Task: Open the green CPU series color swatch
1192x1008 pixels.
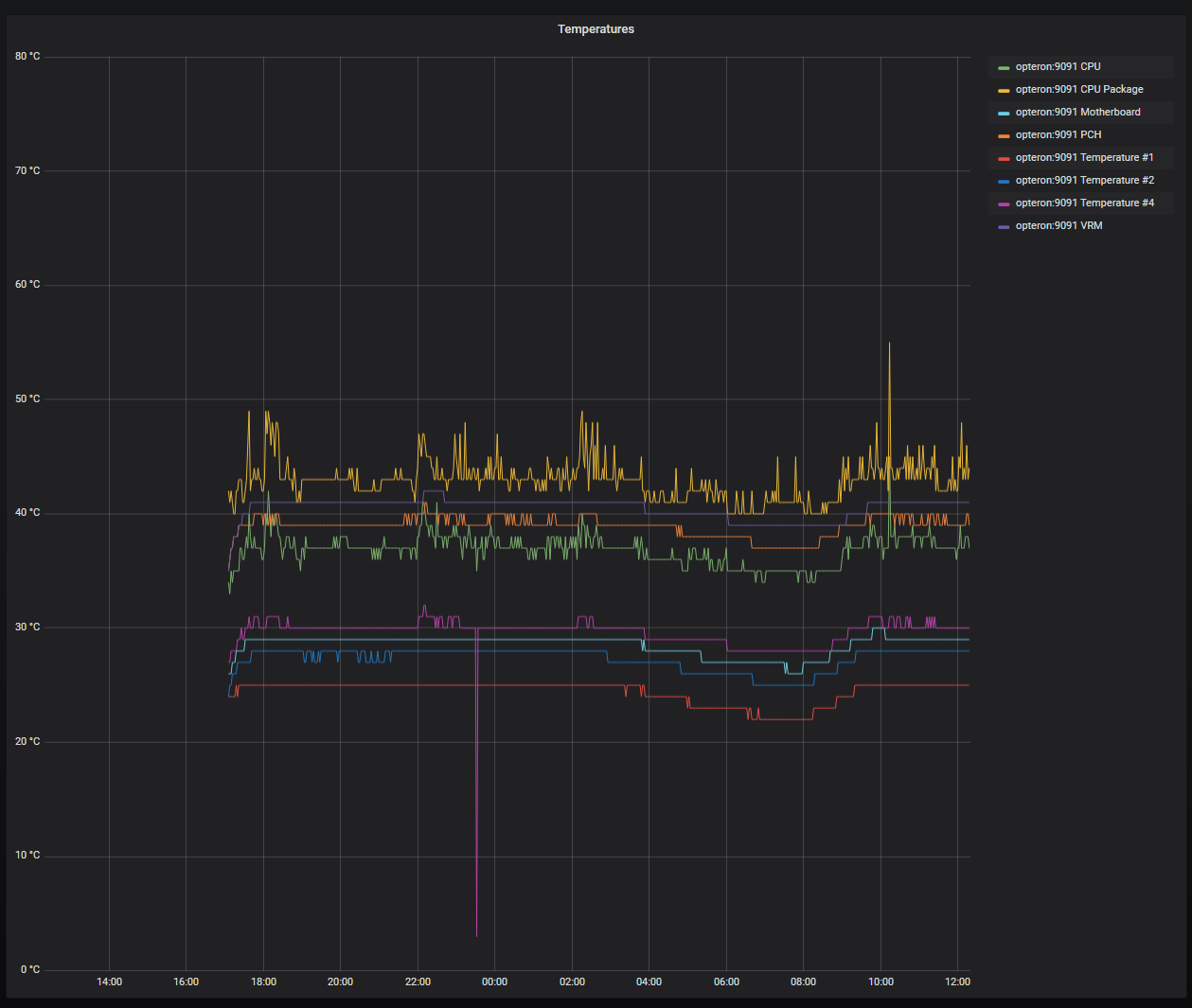Action: pyautogui.click(x=1004, y=68)
